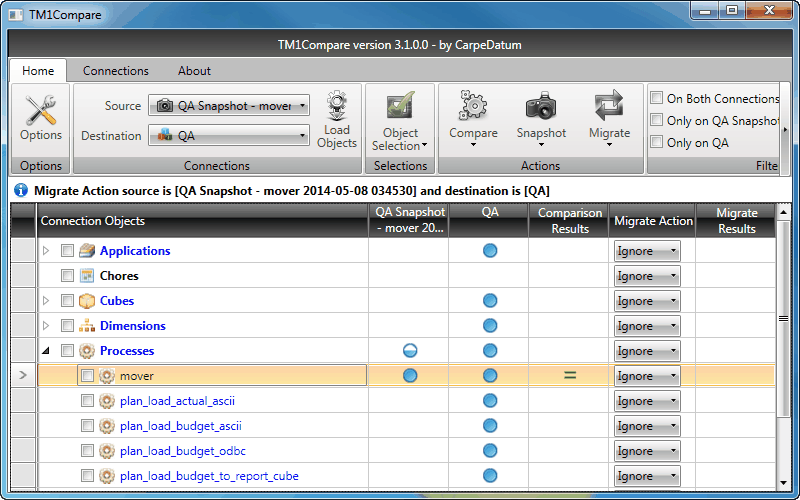800x500 pixels.
Task: Open the Destination connection dropdown
Action: tap(229, 135)
